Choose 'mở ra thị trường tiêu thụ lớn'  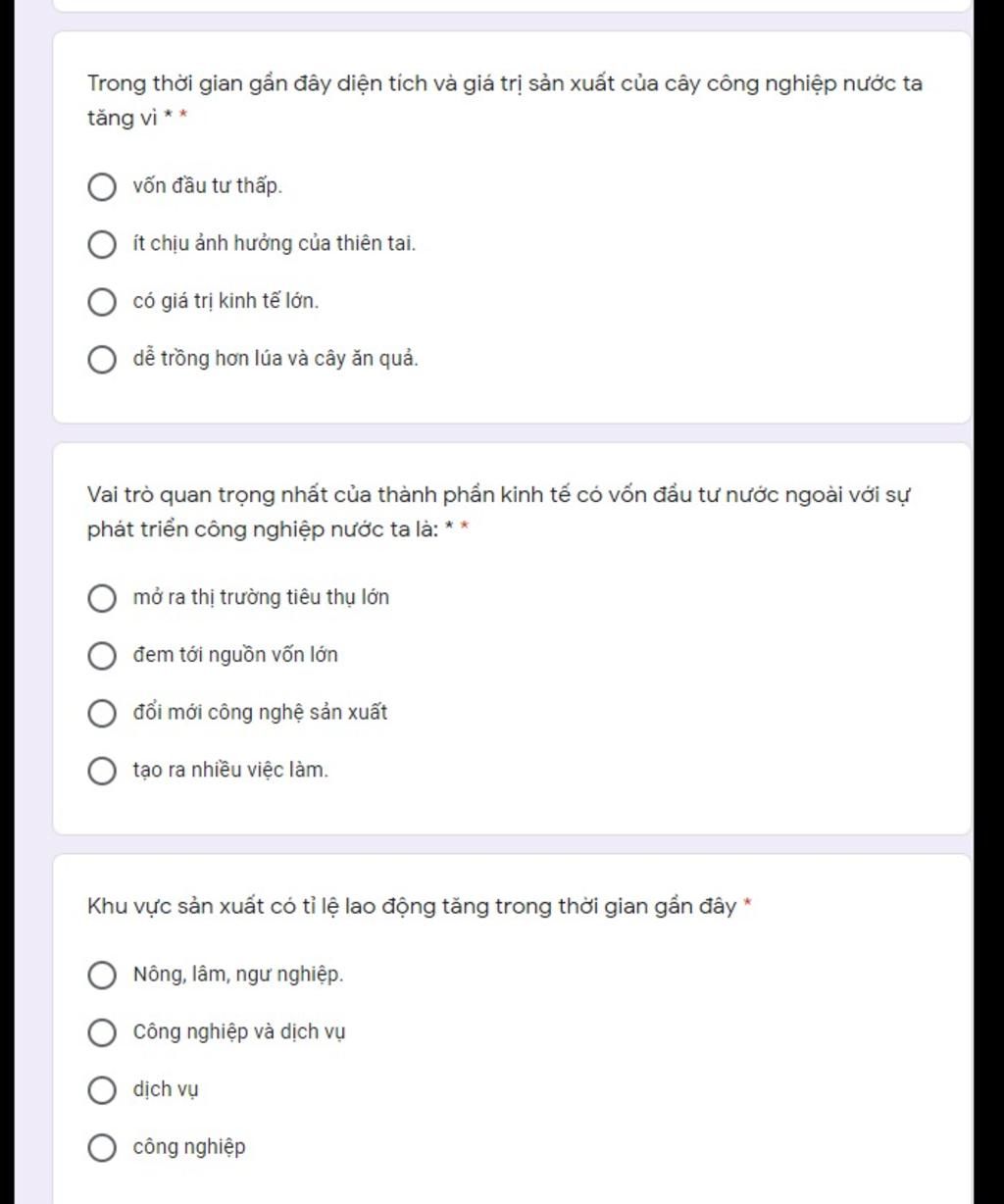pos(102,598)
